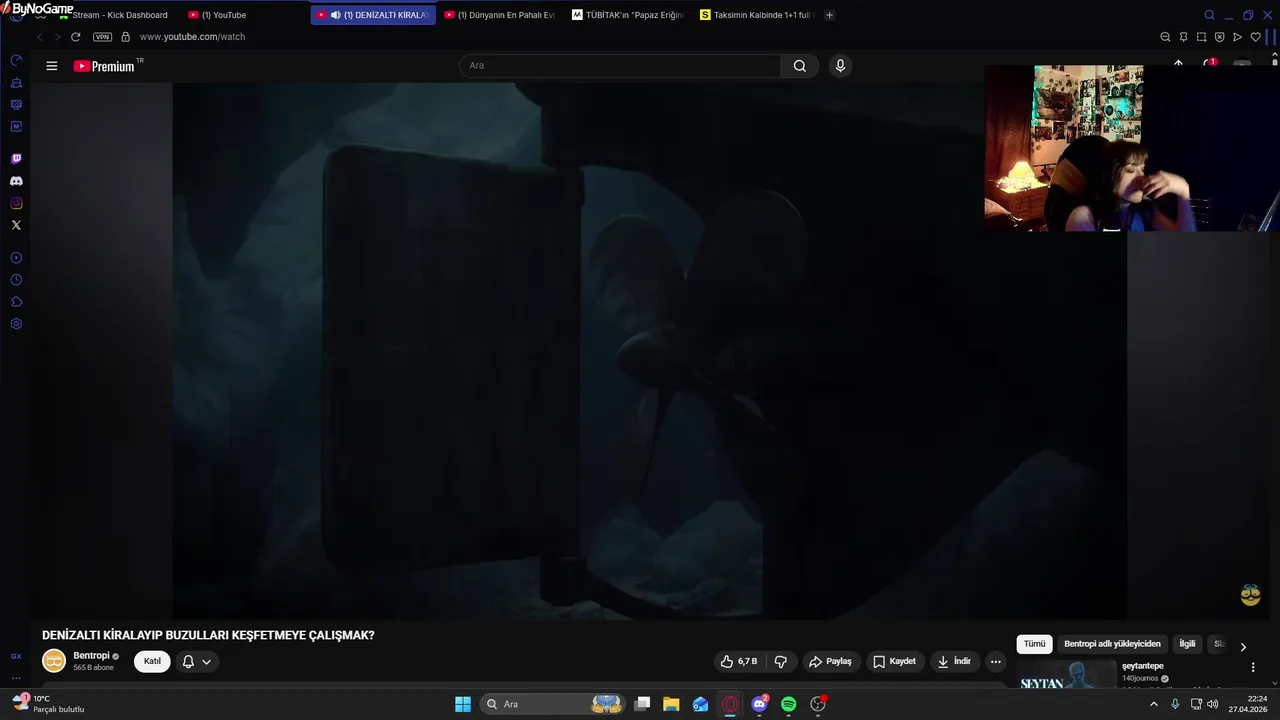Open the Windows Start menu
This screenshot has width=1280, height=720.
tap(463, 704)
